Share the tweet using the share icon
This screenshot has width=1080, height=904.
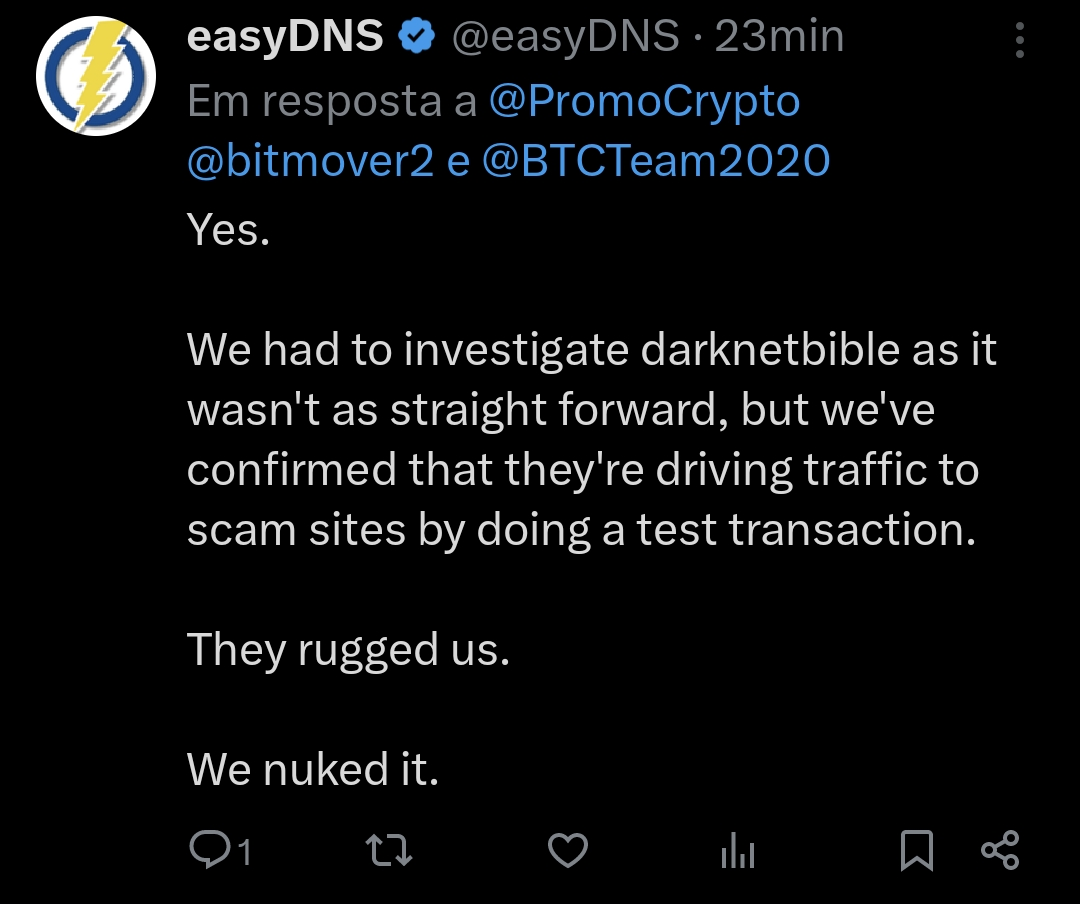(x=1000, y=850)
